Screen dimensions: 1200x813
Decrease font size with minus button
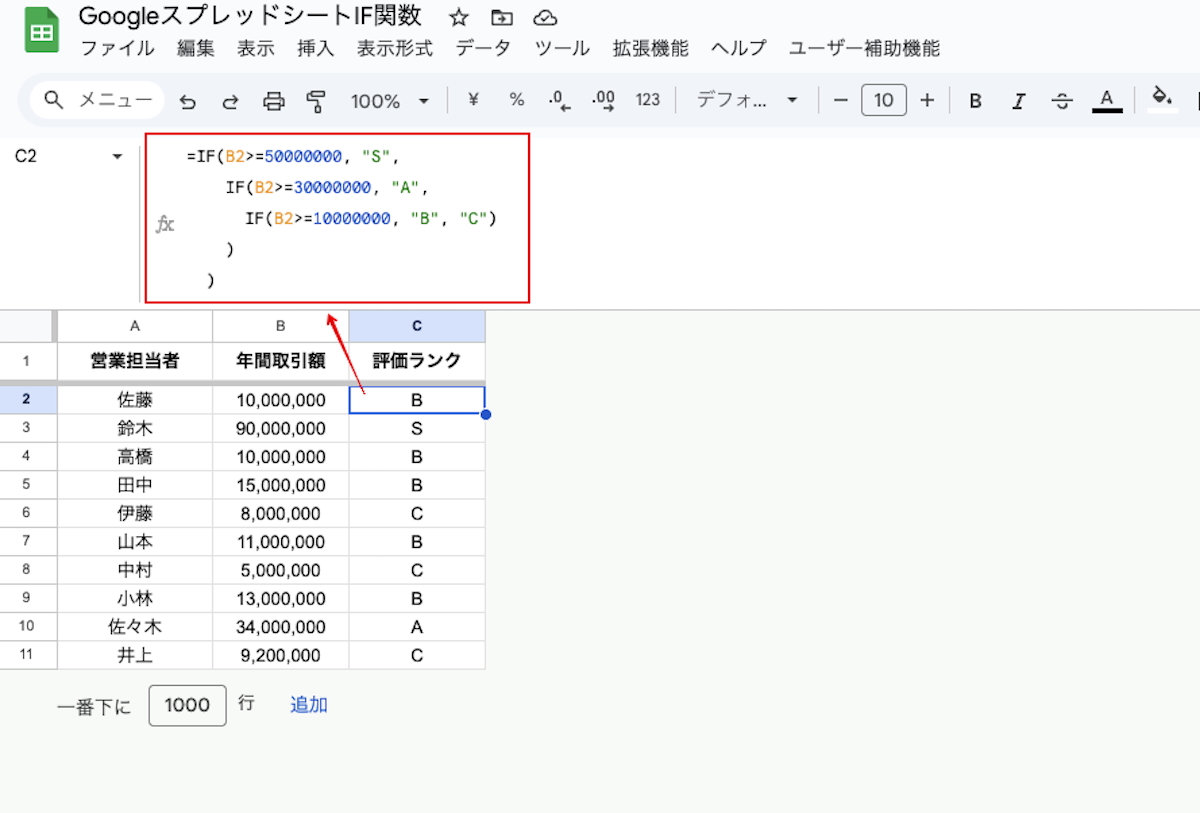click(x=841, y=100)
